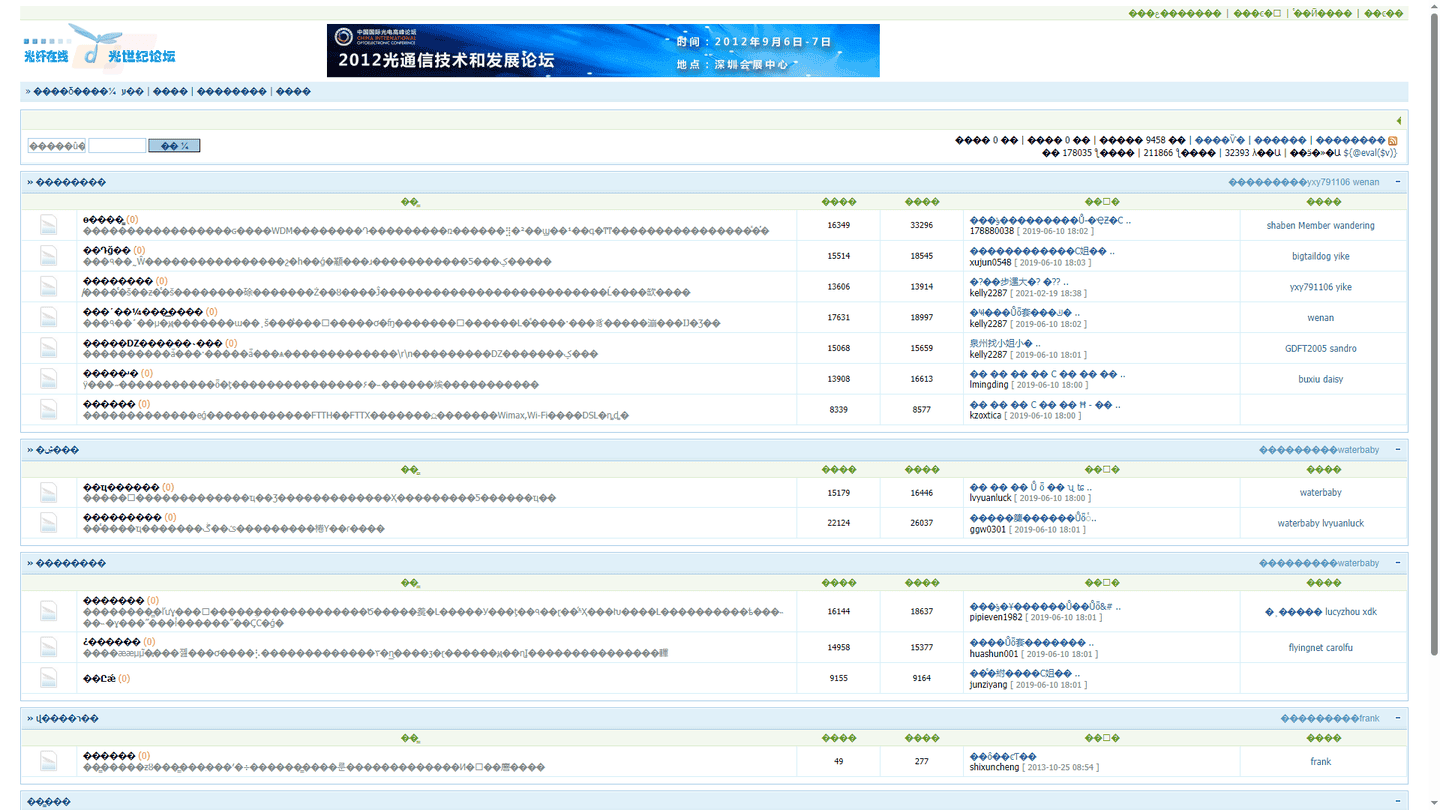1440x810 pixels.
Task: Open the forum icon in the row with 49 topics
Action: (x=48, y=761)
